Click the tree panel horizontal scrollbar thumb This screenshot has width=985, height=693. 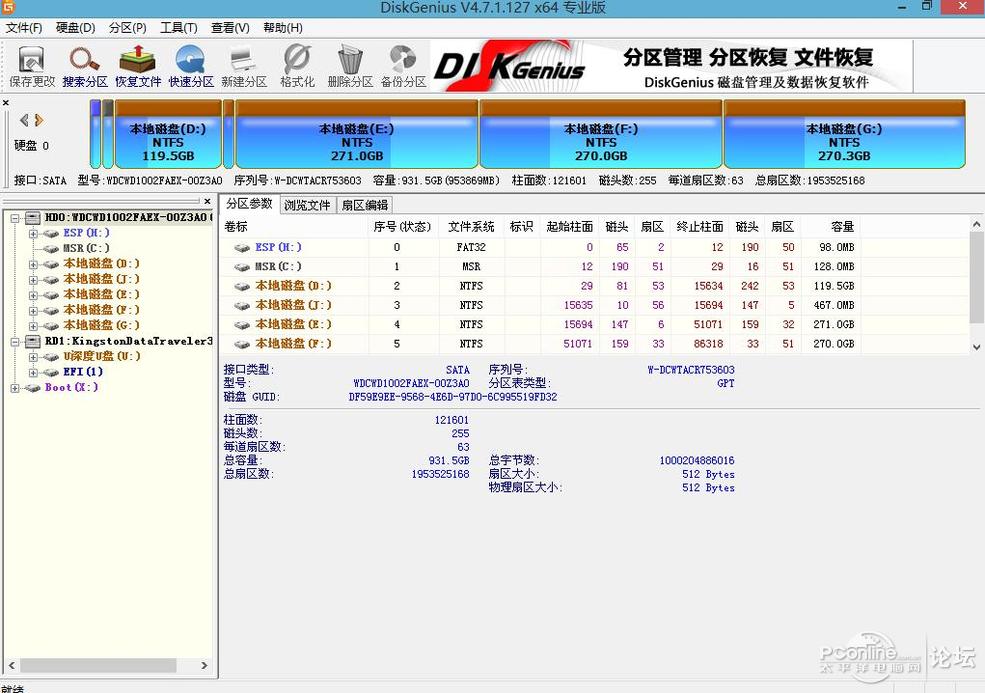point(99,665)
